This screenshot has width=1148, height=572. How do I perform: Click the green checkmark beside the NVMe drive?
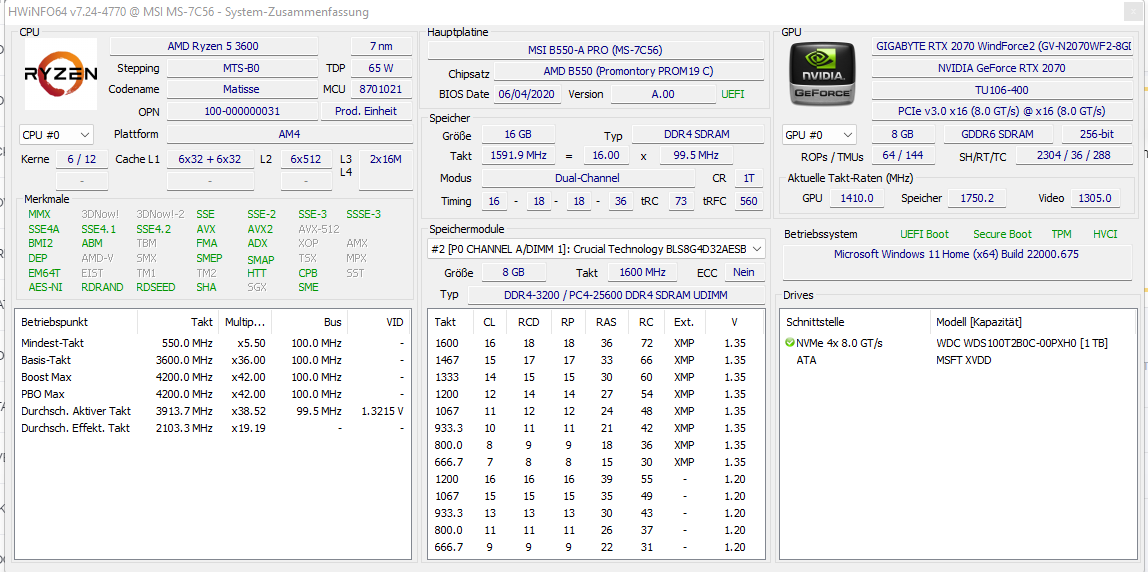point(789,343)
